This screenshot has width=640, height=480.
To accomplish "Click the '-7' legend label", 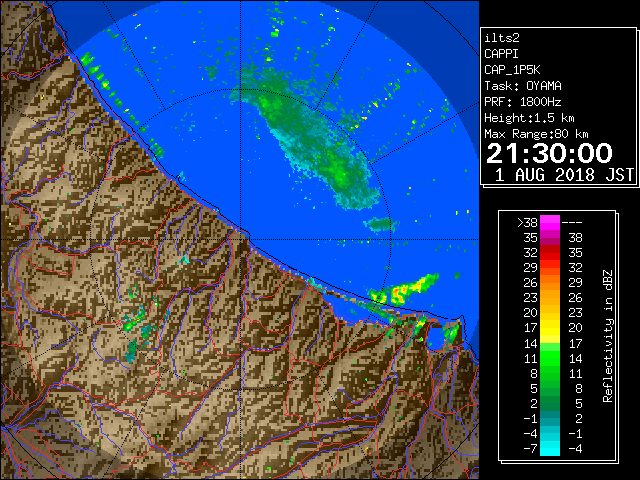I will pos(530,449).
